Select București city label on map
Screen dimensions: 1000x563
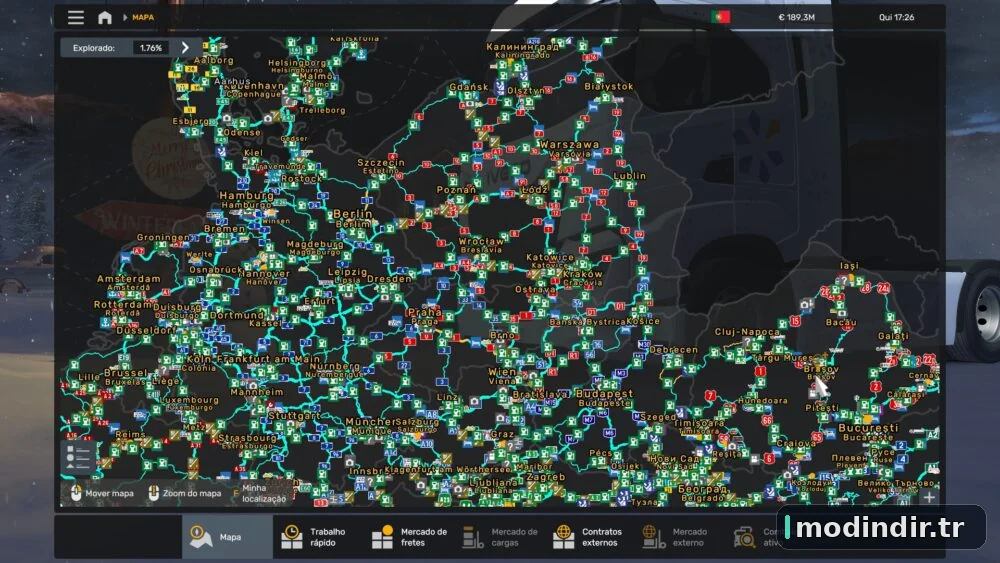click(x=868, y=428)
